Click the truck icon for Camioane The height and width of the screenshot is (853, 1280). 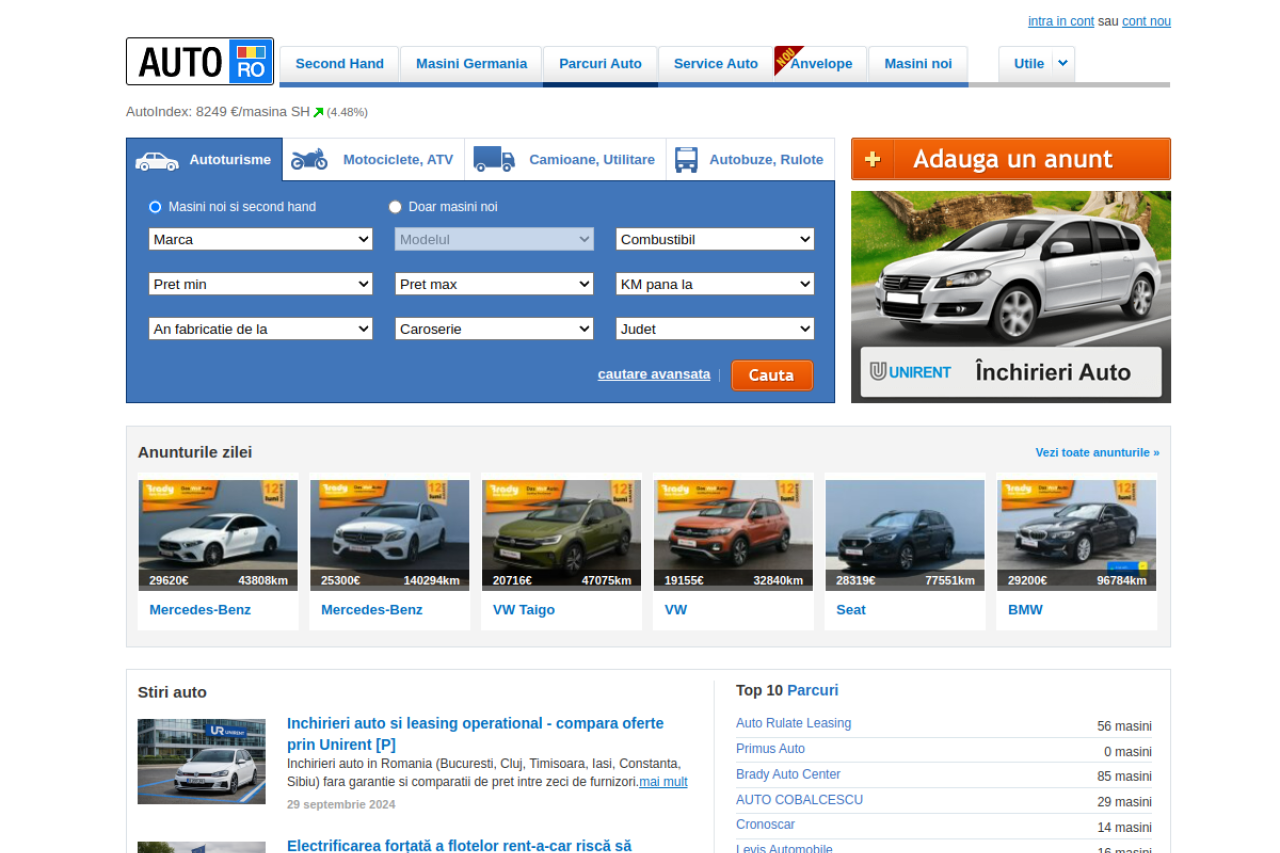click(x=494, y=160)
